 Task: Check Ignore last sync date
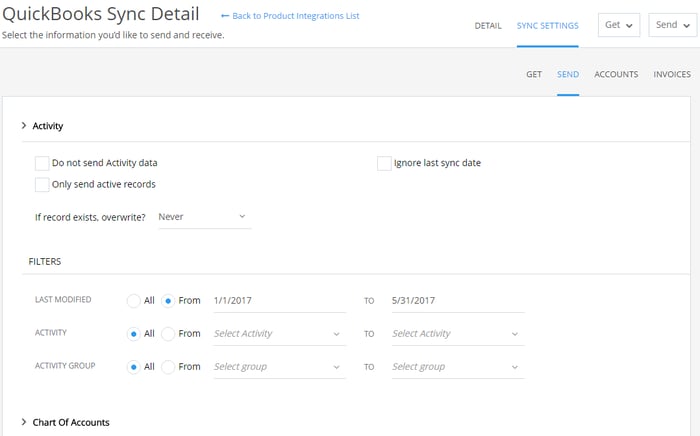pos(384,163)
